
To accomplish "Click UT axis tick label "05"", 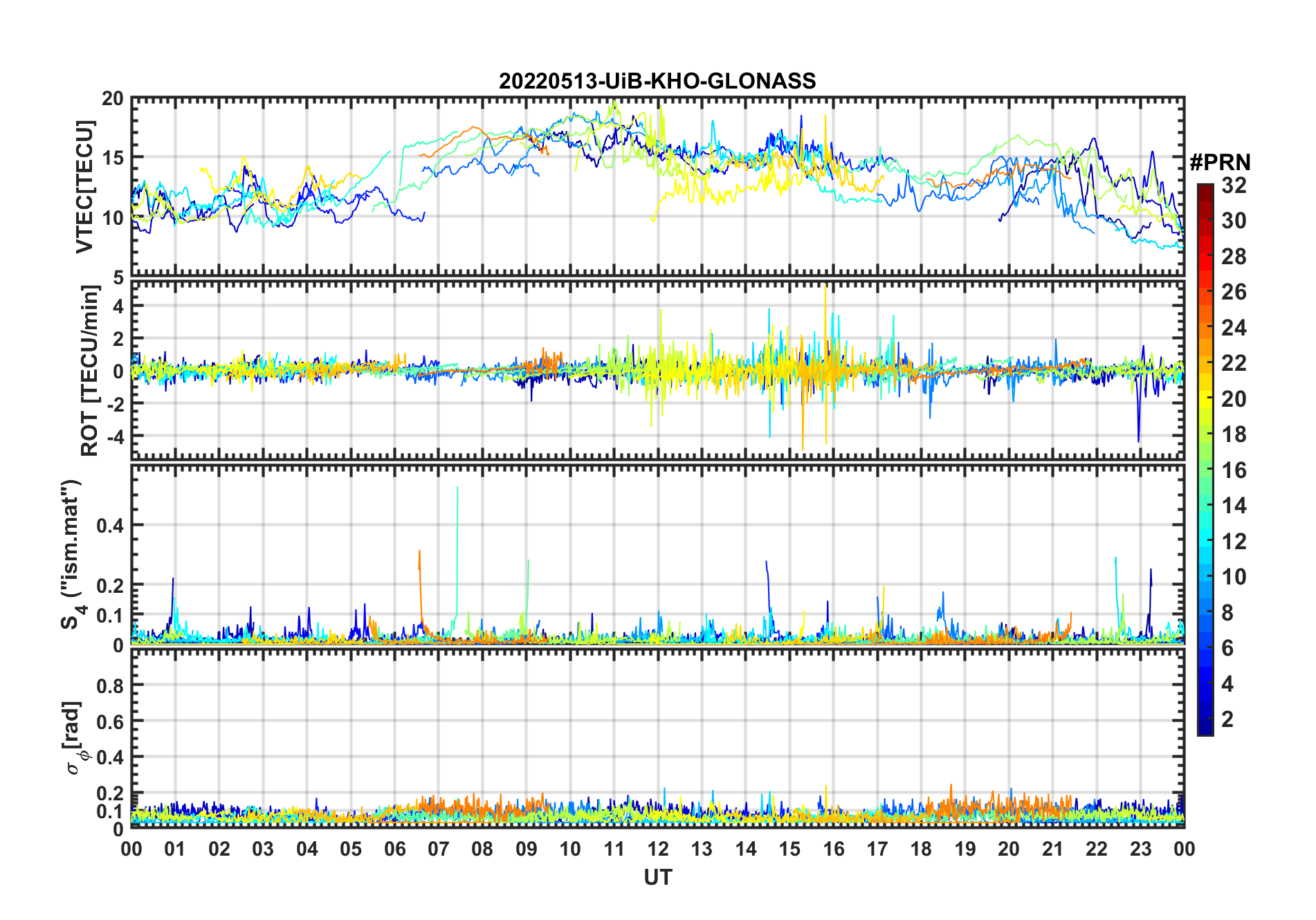I will pos(351,849).
